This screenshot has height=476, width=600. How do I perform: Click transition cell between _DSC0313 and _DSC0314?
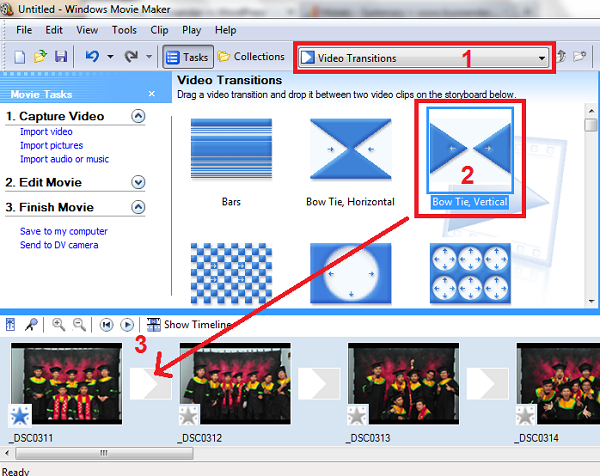488,384
